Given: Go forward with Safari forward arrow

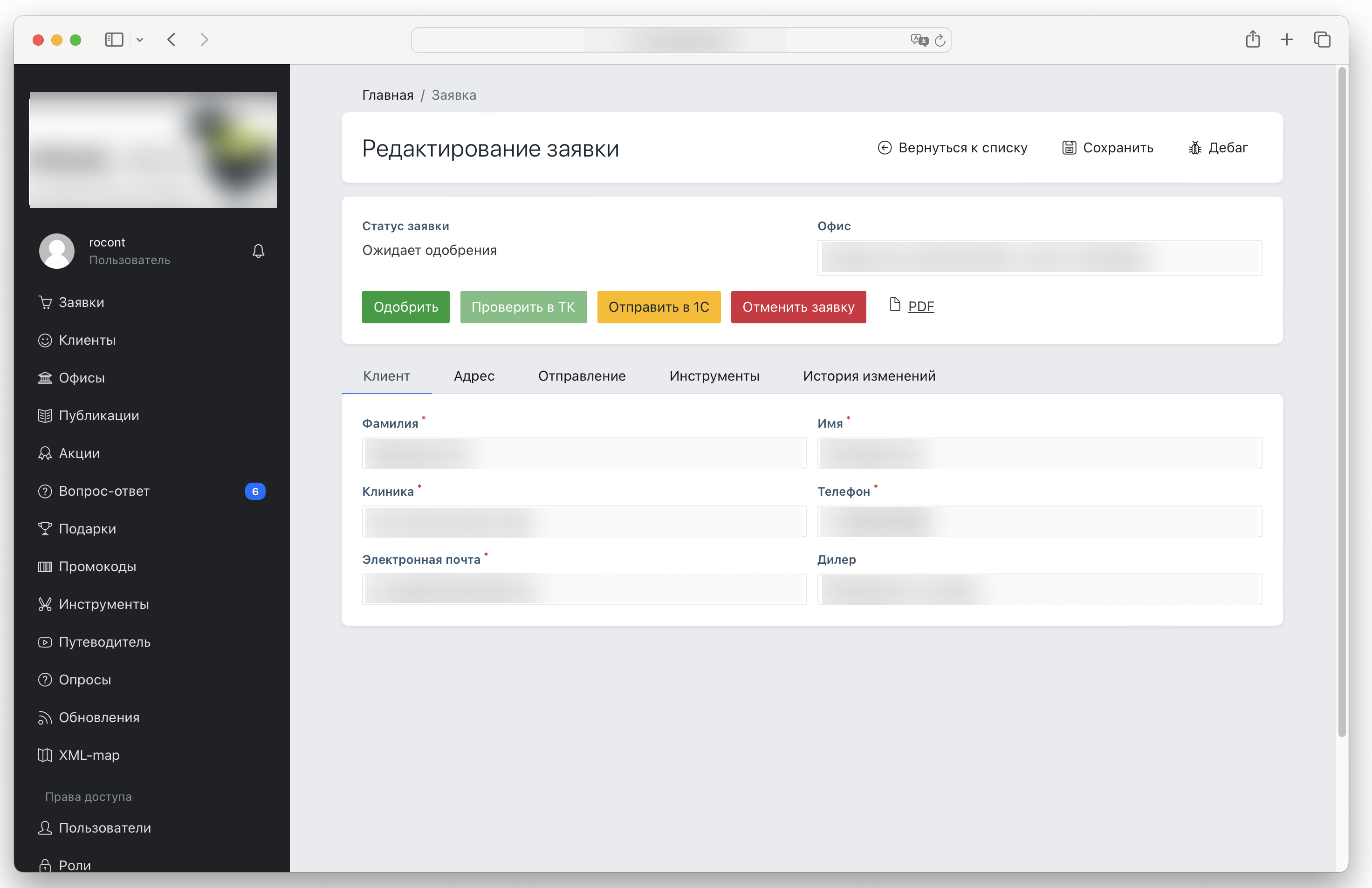Looking at the screenshot, I should 204,40.
